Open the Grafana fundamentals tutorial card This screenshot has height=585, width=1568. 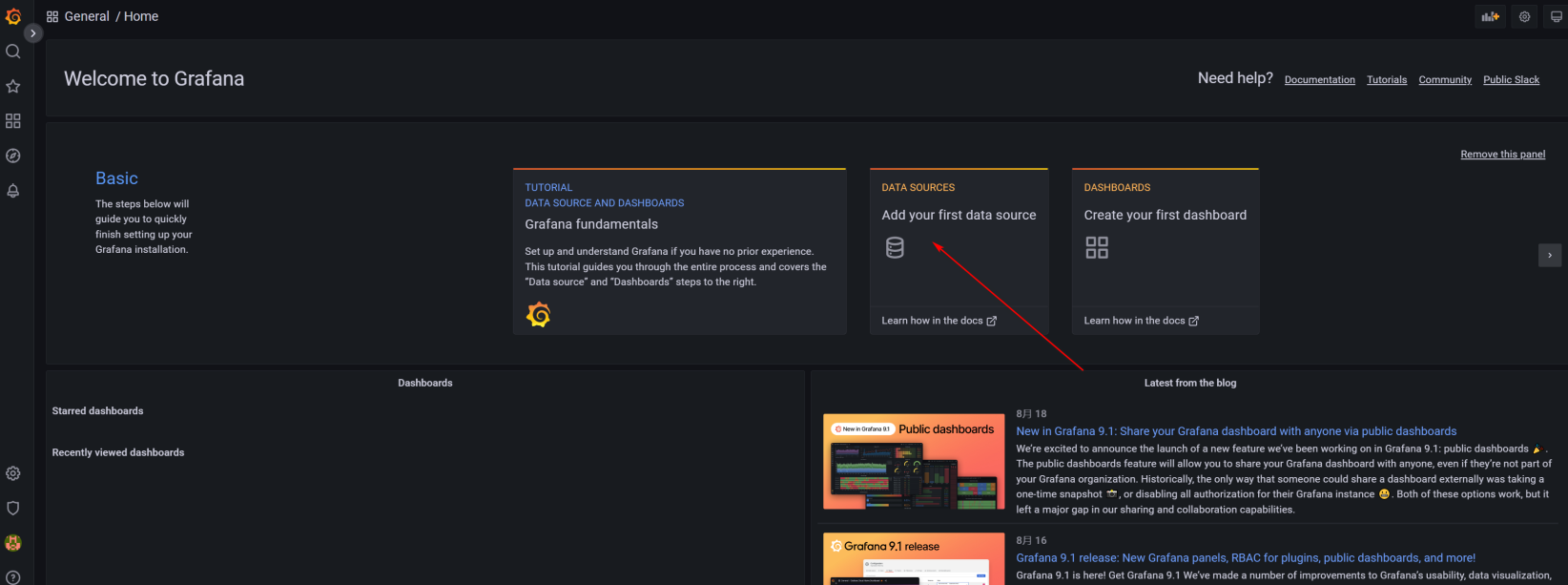679,252
